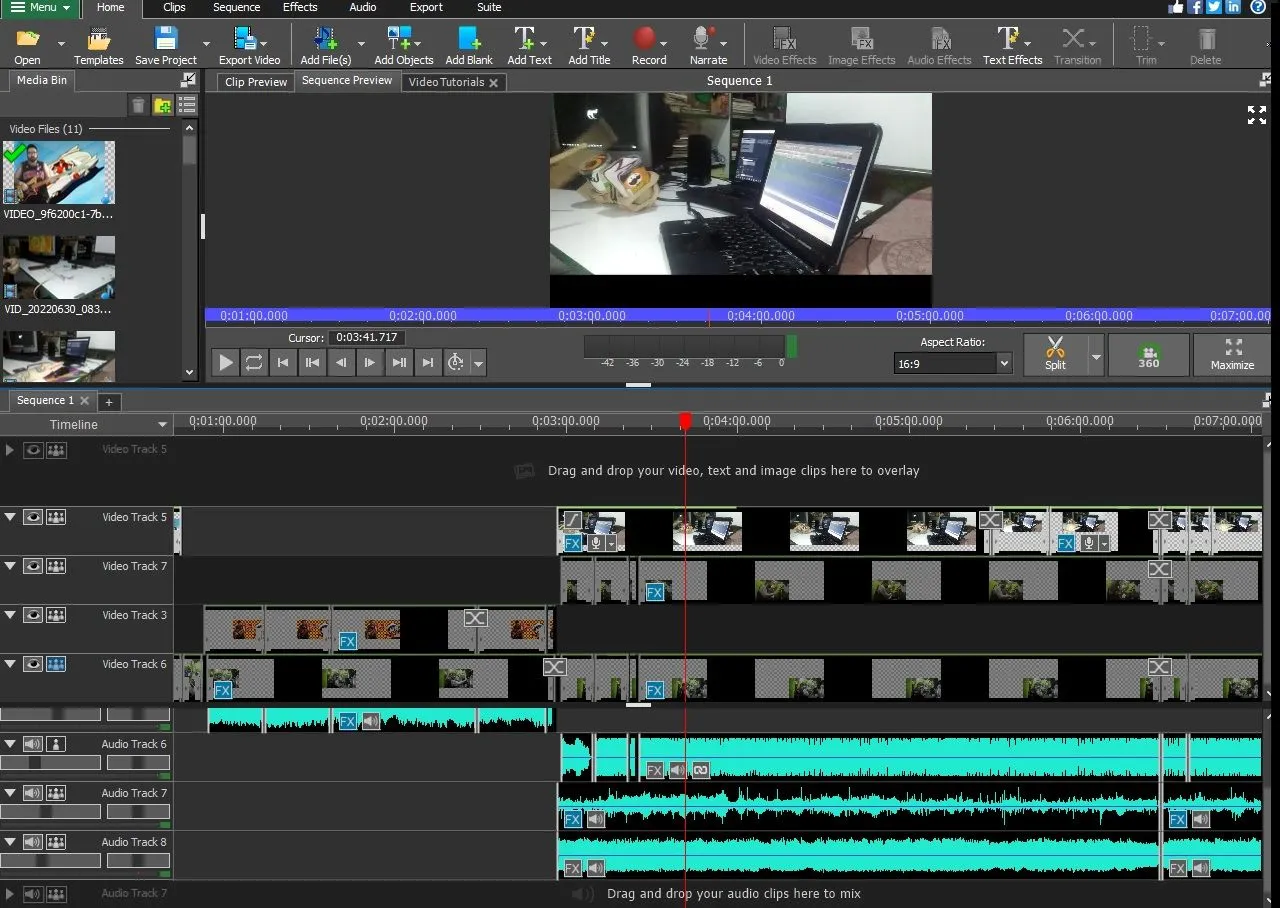Create a new folder in Media Bin
The height and width of the screenshot is (908, 1280).
point(162,105)
